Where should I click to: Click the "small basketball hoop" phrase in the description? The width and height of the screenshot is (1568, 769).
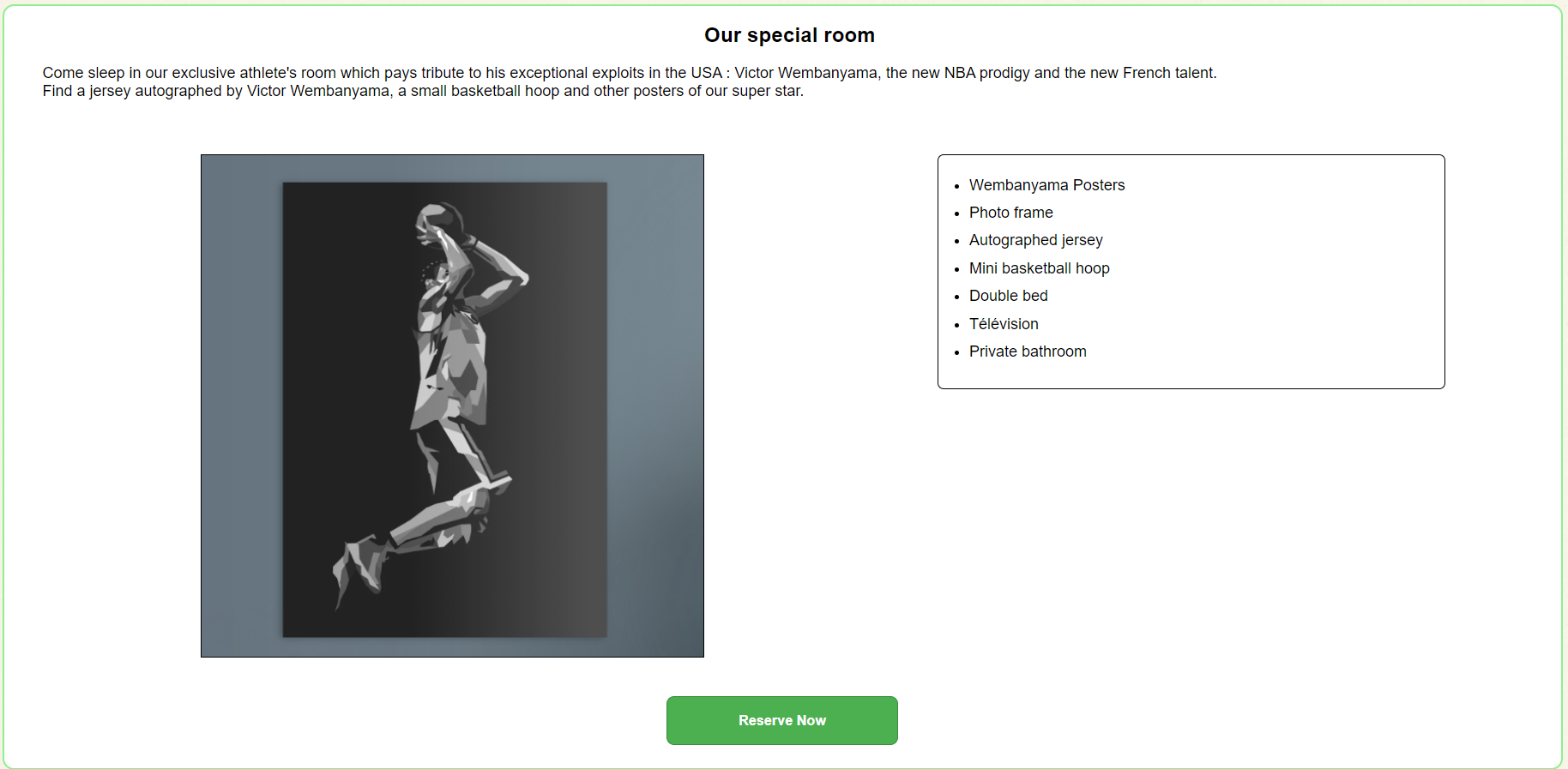(485, 91)
